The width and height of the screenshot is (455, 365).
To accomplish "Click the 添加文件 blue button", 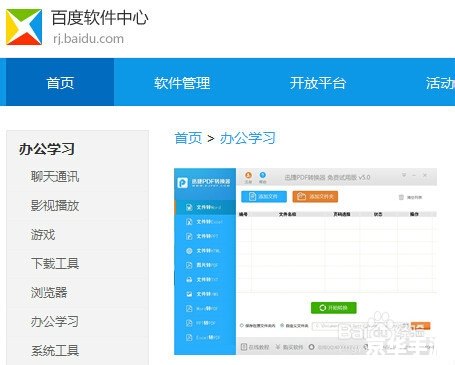I will (264, 196).
